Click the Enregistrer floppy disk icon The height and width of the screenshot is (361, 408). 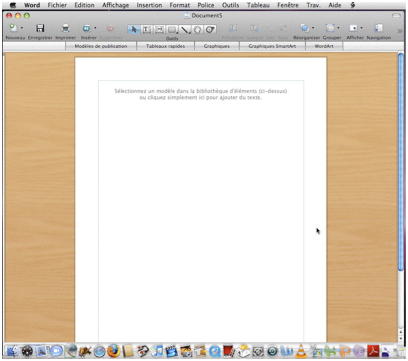pyautogui.click(x=40, y=28)
